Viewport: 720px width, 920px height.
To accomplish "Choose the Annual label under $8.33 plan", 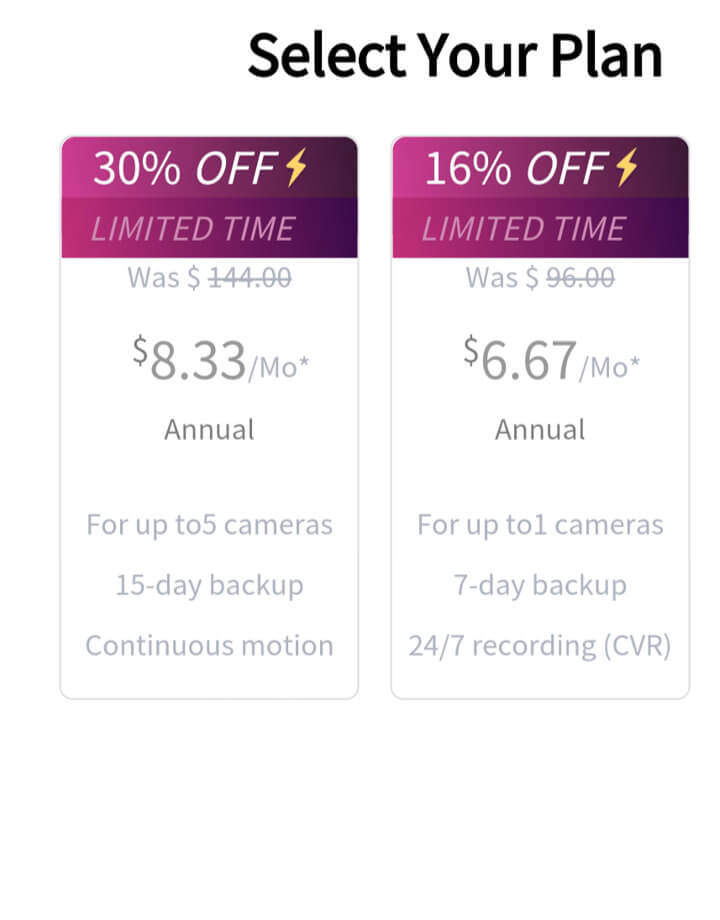I will coord(209,430).
